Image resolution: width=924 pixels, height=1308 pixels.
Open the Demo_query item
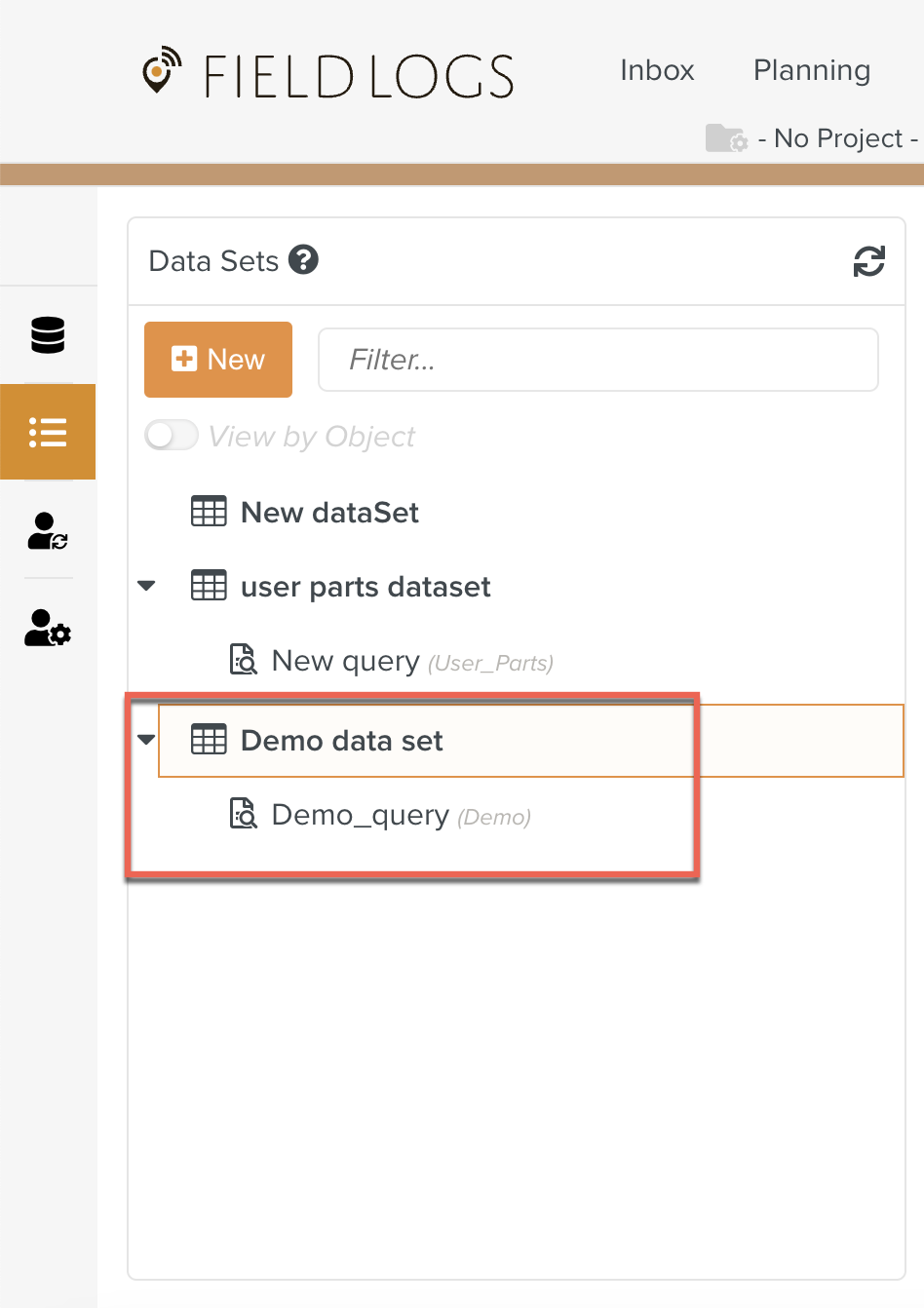[360, 815]
